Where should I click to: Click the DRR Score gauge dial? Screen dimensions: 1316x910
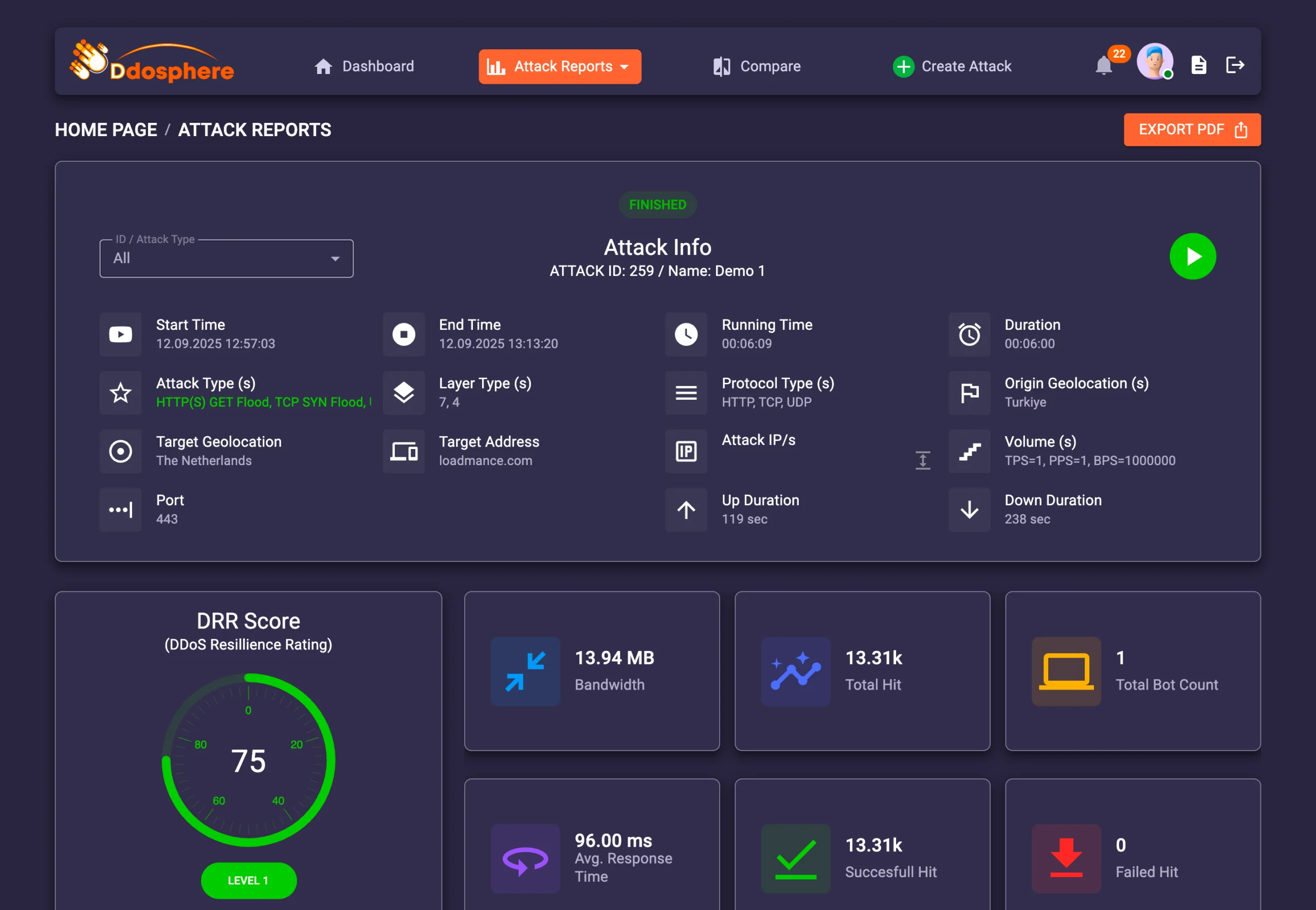[x=248, y=760]
